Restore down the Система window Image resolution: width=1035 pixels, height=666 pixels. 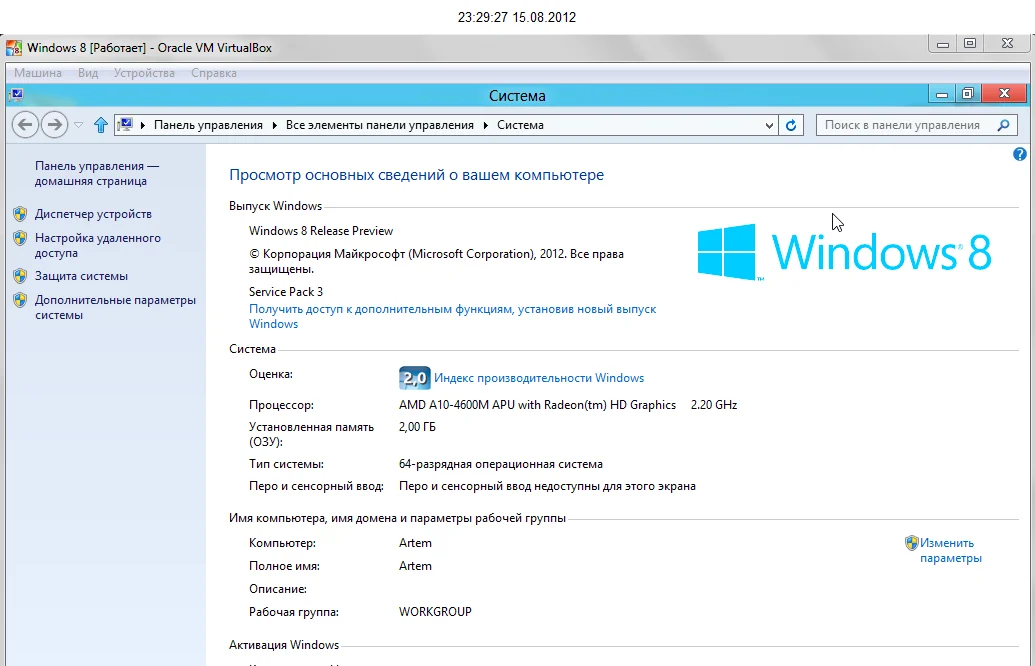coord(968,94)
